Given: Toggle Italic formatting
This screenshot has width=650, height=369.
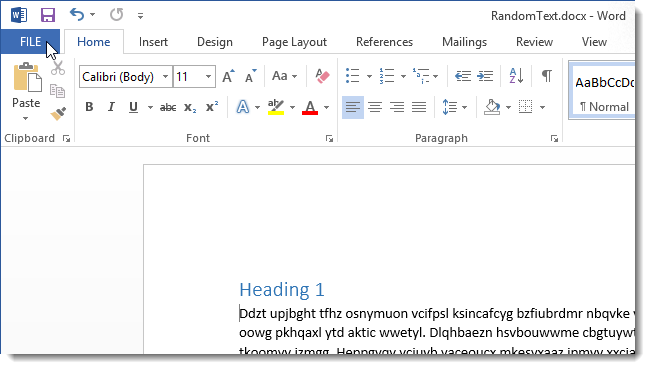Looking at the screenshot, I should click(x=111, y=107).
